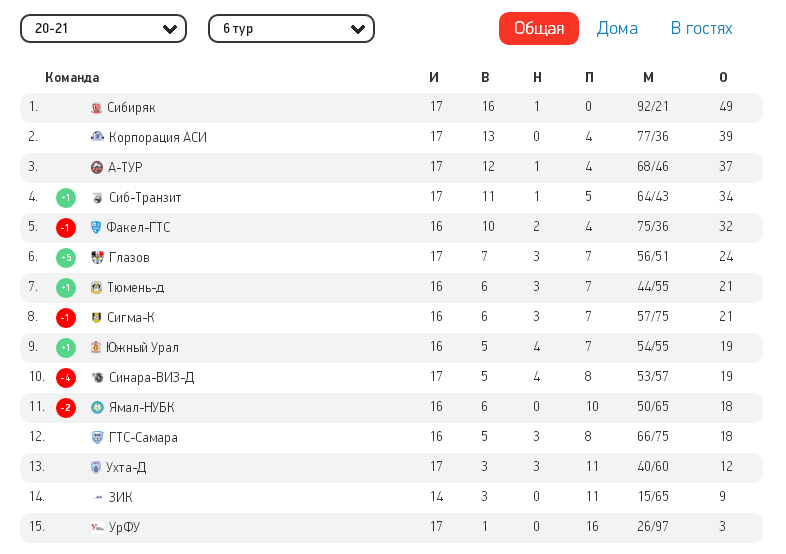Click the ГТС-Самара team shield icon
Viewport: 786px width, 554px height.
tap(97, 438)
